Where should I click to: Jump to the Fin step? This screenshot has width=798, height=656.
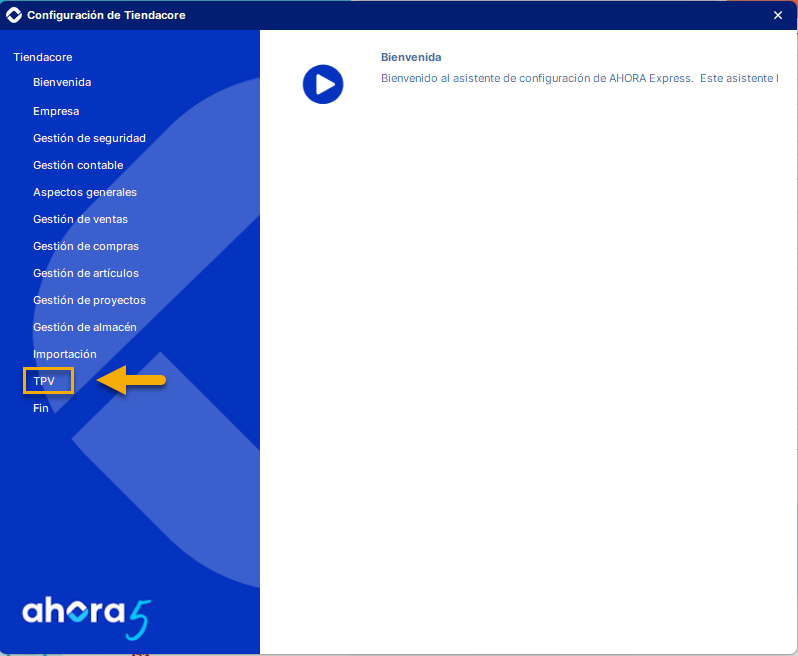pyautogui.click(x=41, y=408)
